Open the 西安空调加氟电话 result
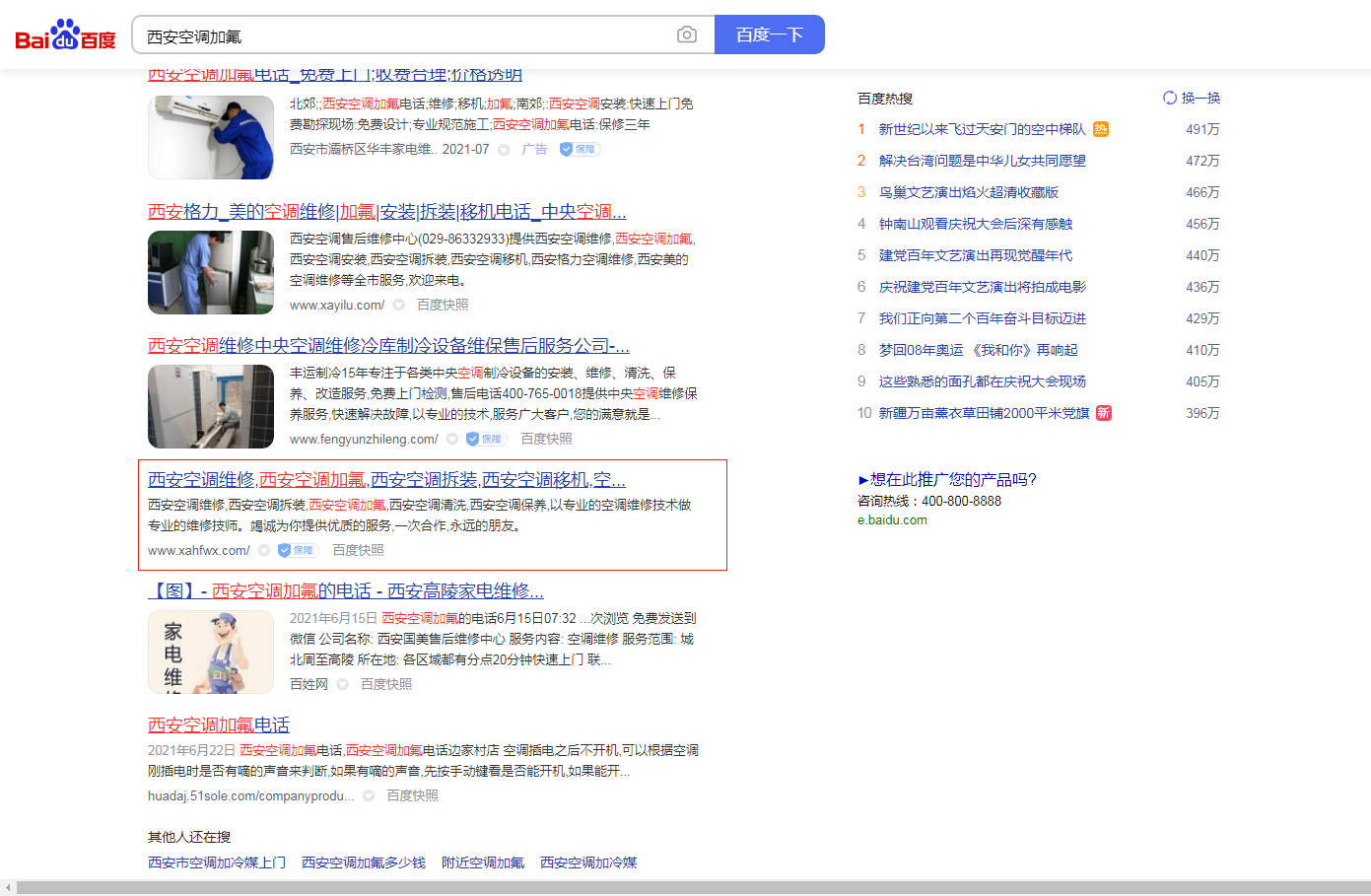This screenshot has height=896, width=1371. (218, 724)
